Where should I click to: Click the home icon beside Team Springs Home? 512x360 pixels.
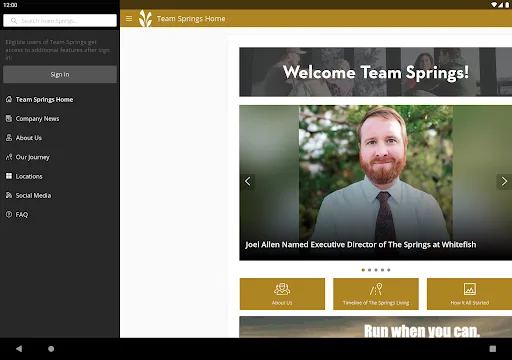(9, 99)
